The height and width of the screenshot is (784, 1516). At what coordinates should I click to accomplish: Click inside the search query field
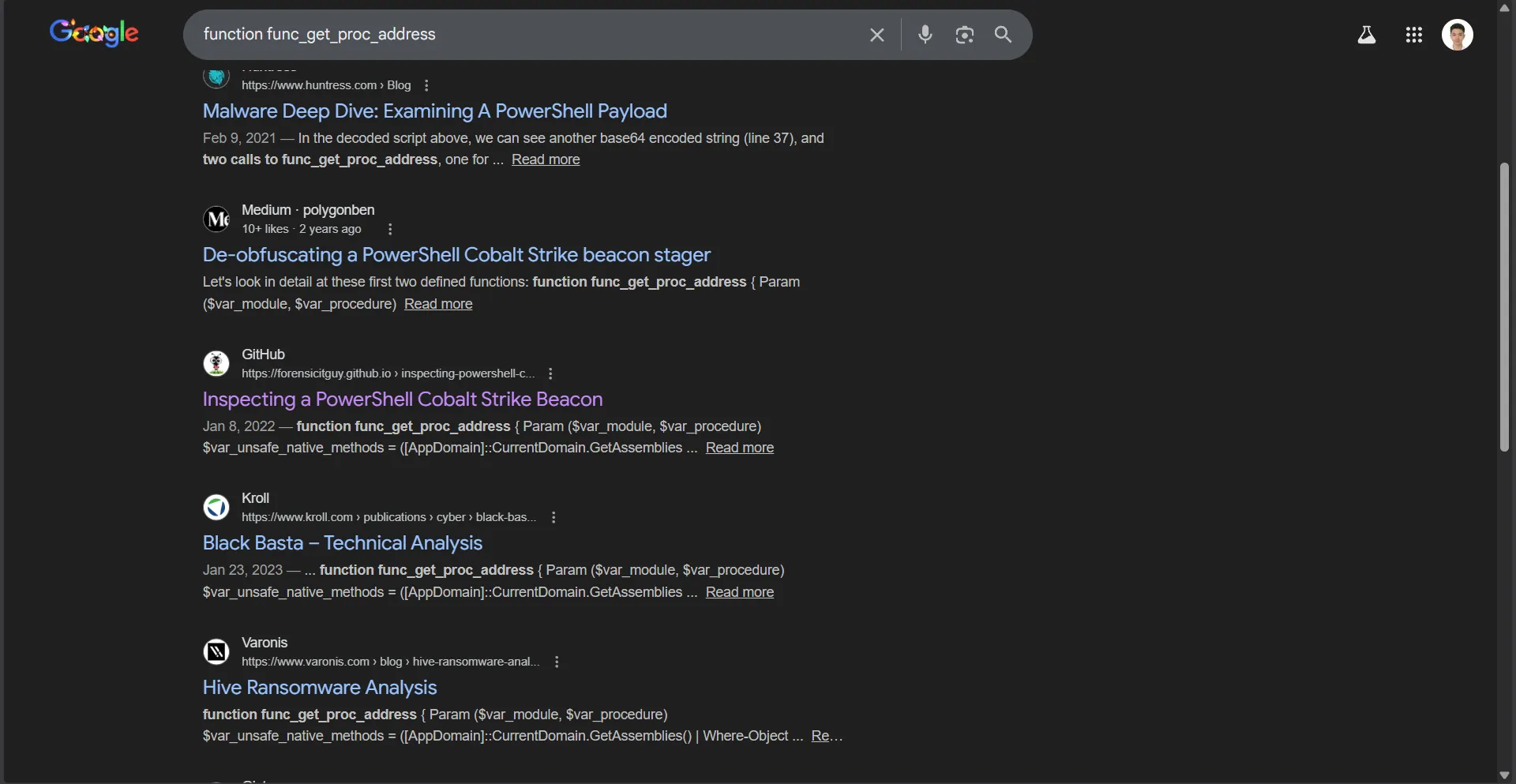(x=513, y=35)
